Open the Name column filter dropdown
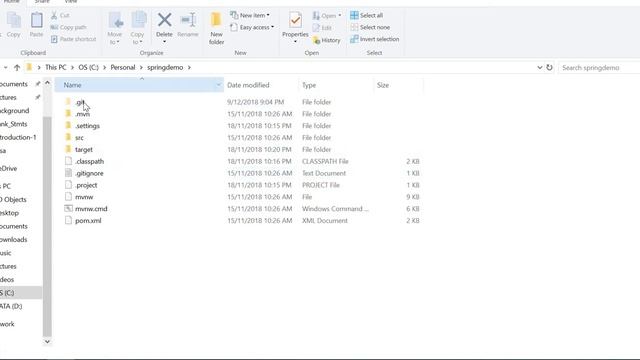The width and height of the screenshot is (640, 360). tap(219, 85)
